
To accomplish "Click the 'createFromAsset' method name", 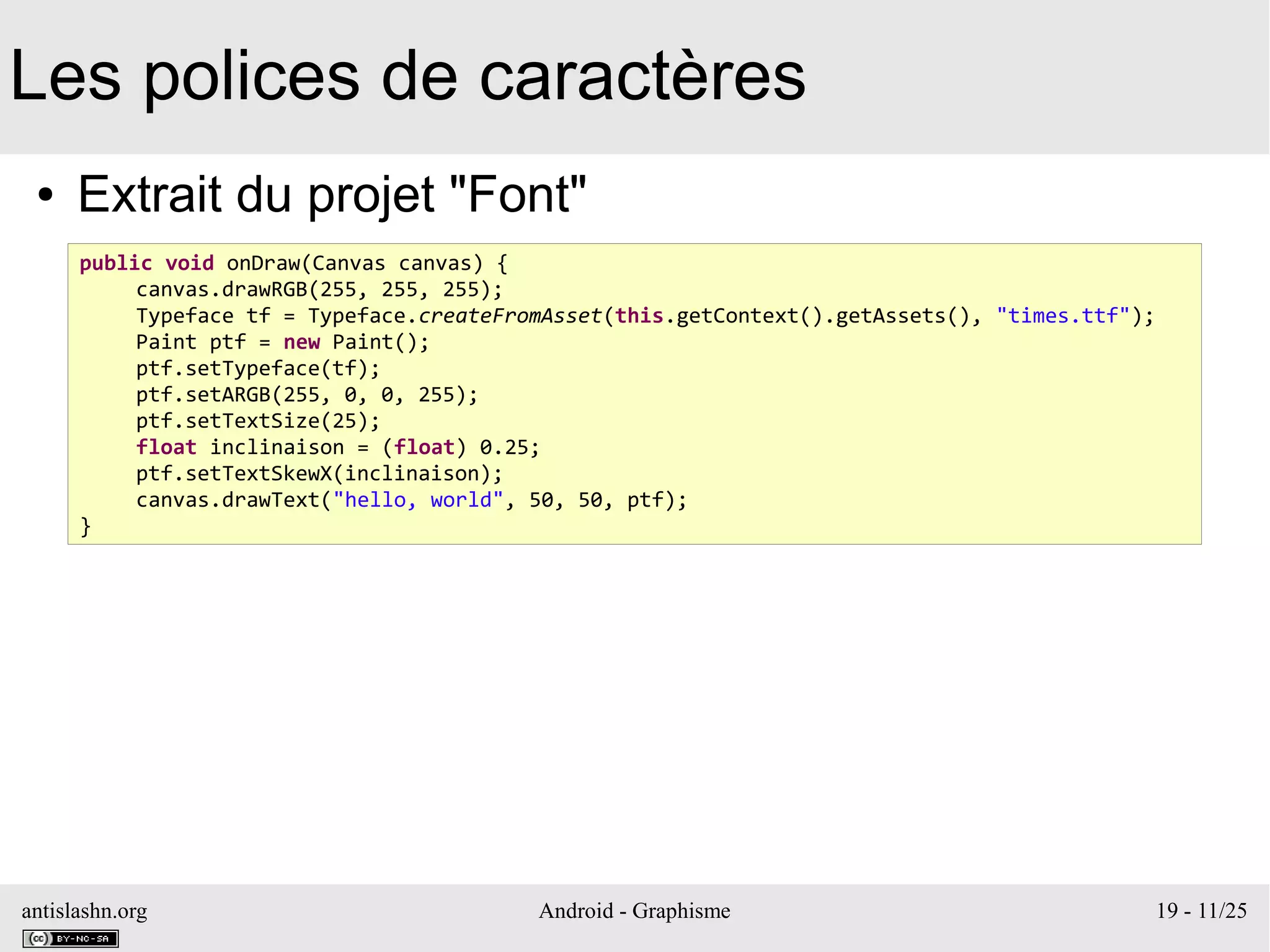I will point(510,316).
